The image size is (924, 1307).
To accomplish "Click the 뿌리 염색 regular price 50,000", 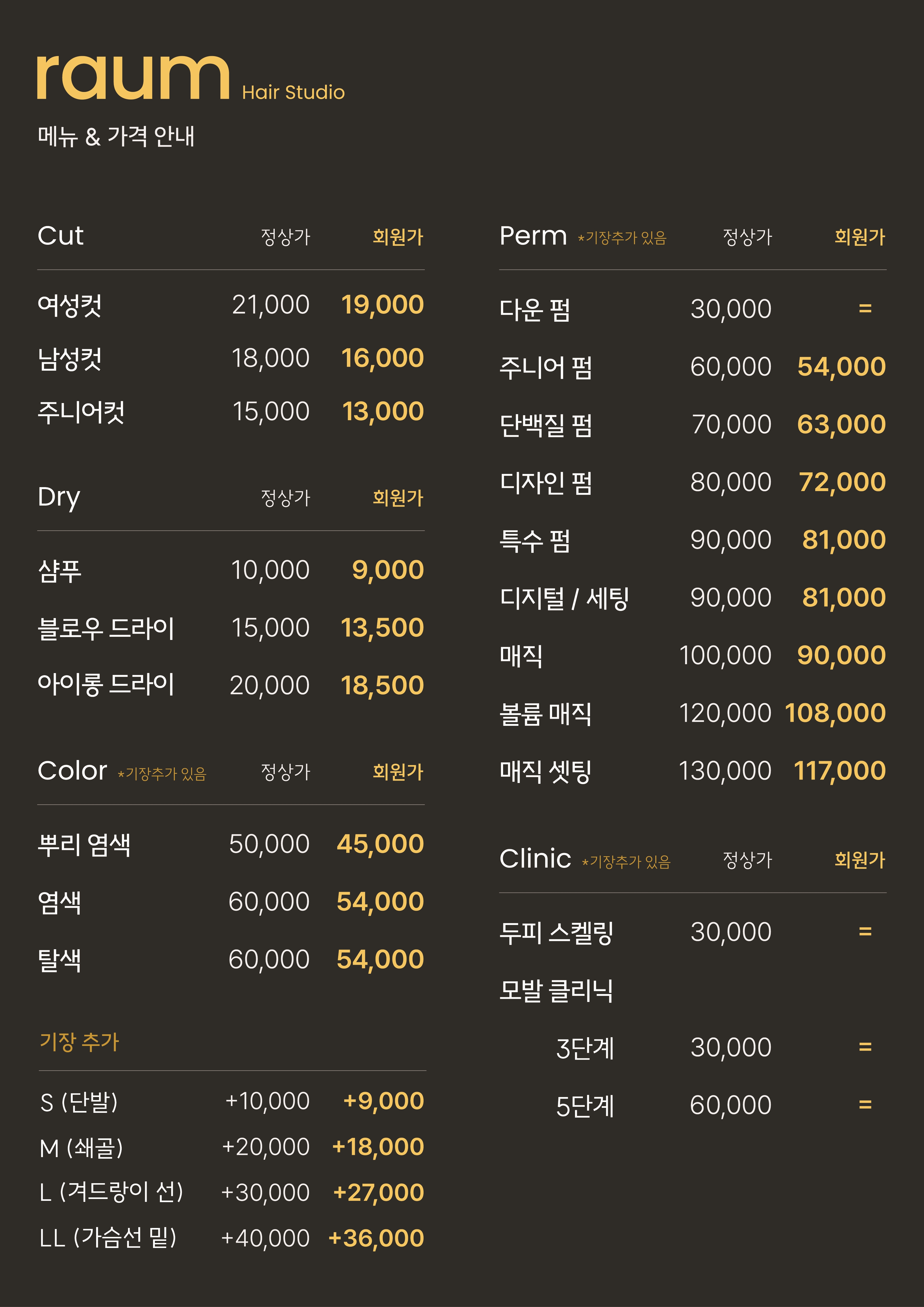I will click(x=269, y=844).
